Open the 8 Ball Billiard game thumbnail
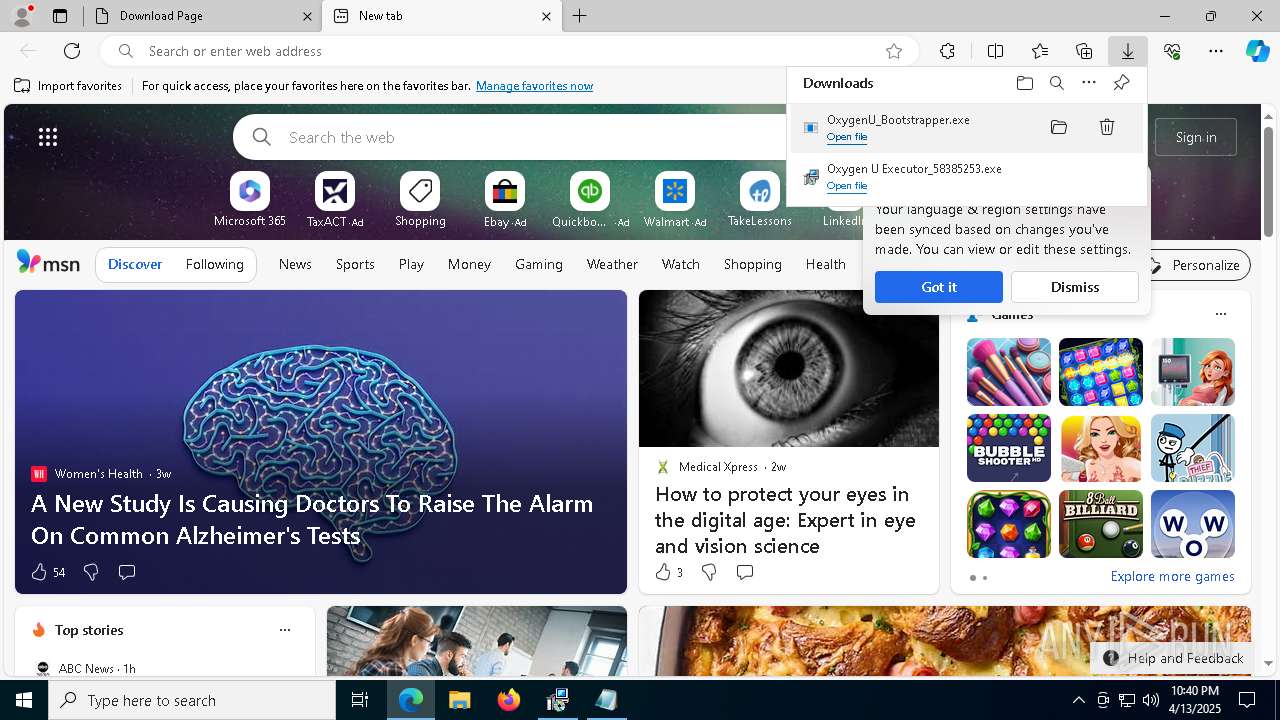Screen dimensions: 1280x720 [x=1101, y=524]
